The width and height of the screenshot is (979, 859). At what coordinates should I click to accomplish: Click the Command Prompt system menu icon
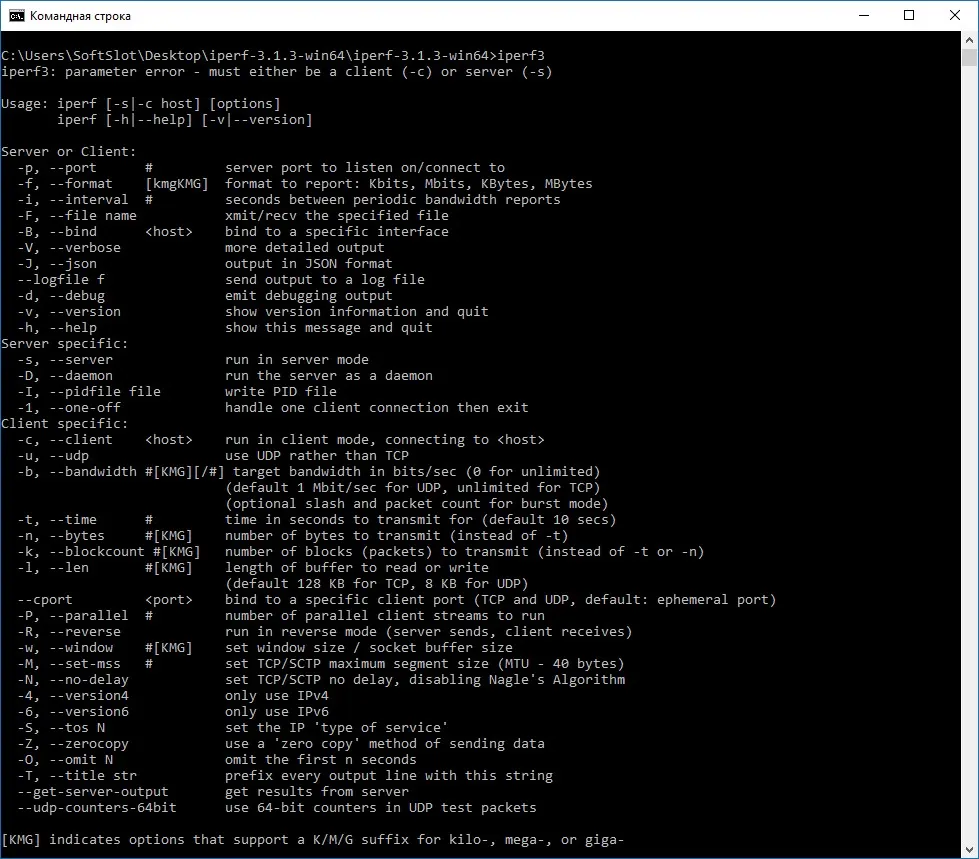[x=16, y=16]
